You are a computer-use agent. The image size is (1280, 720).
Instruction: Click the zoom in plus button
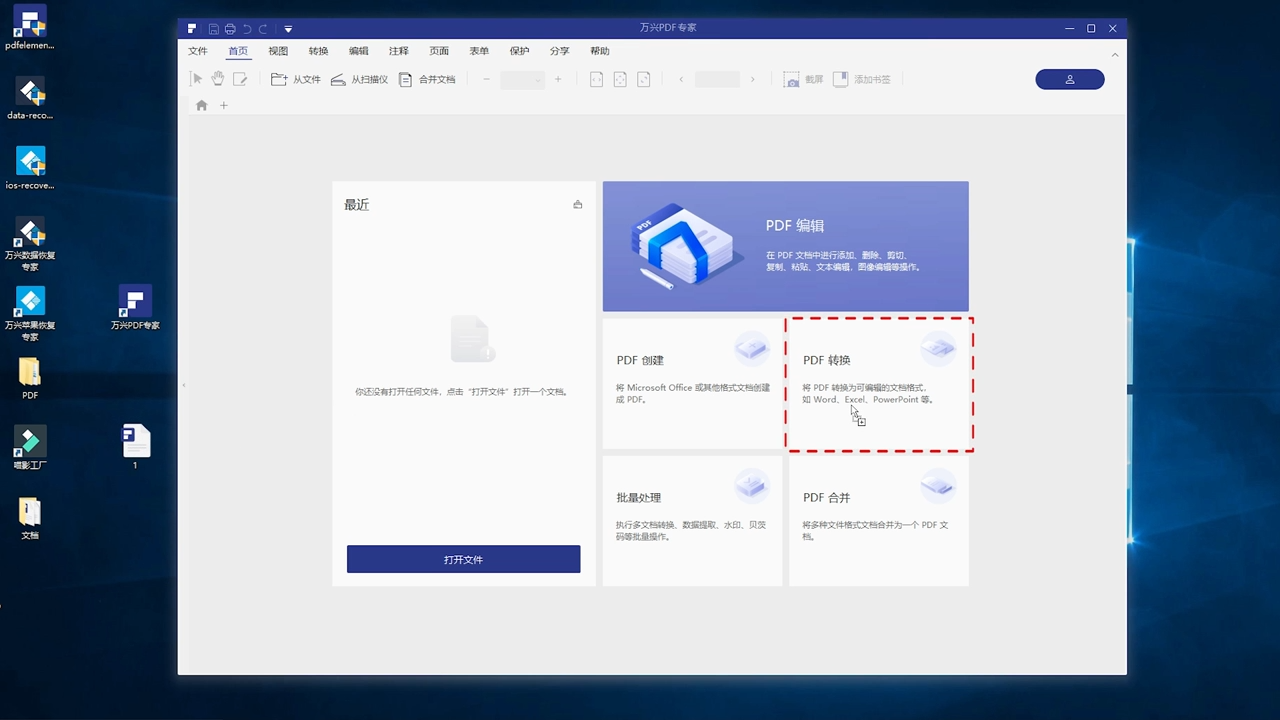[558, 79]
